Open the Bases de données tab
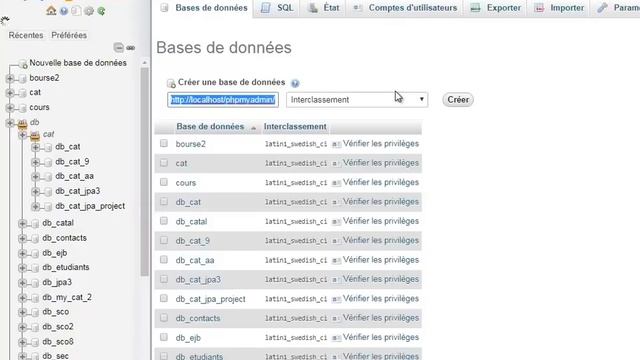This screenshot has width=640, height=360. tap(204, 8)
